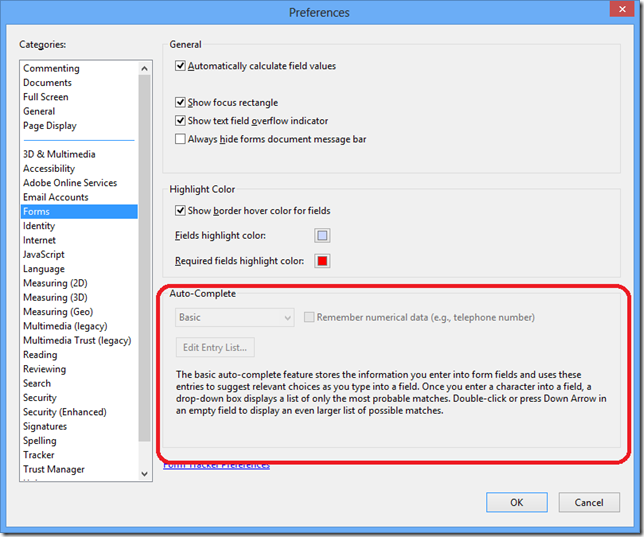
Task: Open Fields highlight color swatch
Action: [322, 236]
